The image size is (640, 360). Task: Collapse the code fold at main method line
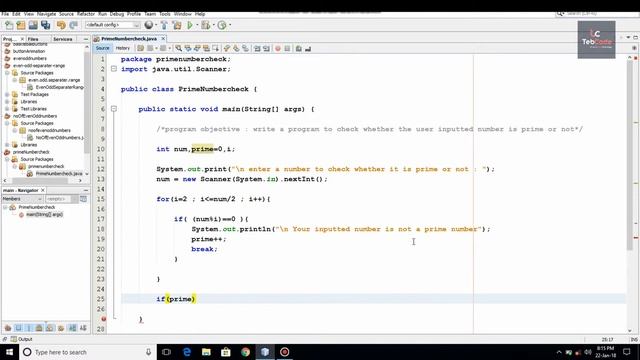pos(114,109)
